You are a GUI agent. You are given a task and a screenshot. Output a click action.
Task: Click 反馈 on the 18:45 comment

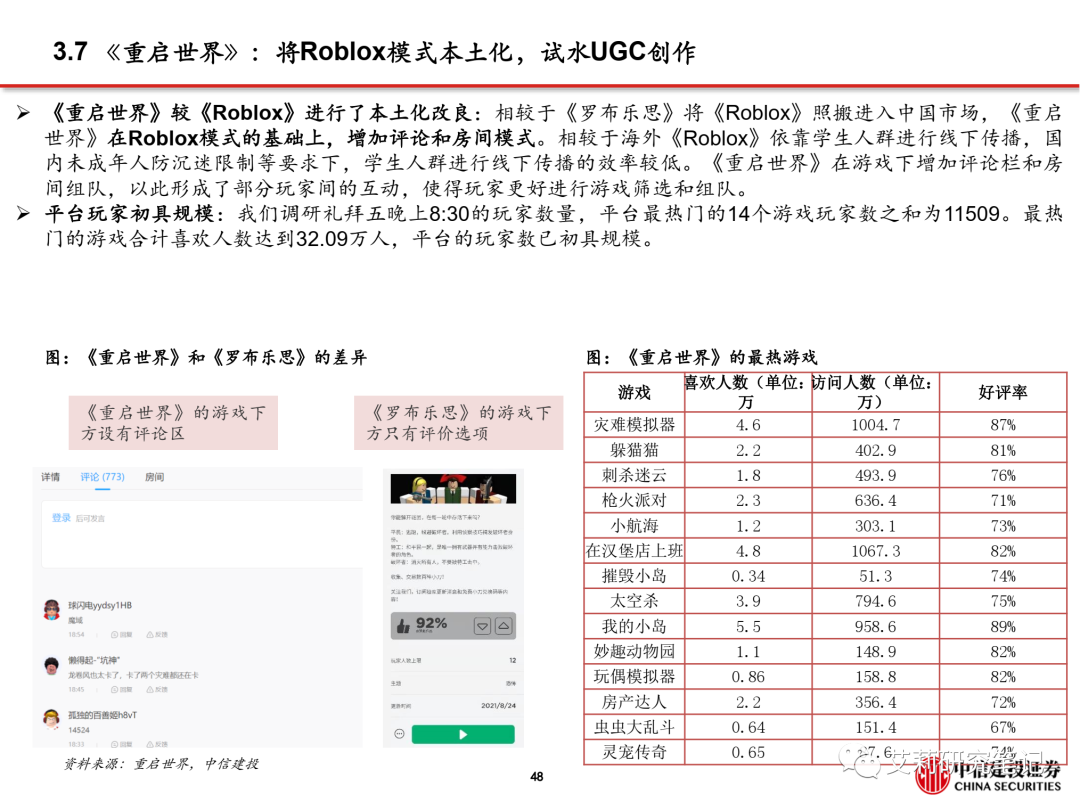coord(157,689)
